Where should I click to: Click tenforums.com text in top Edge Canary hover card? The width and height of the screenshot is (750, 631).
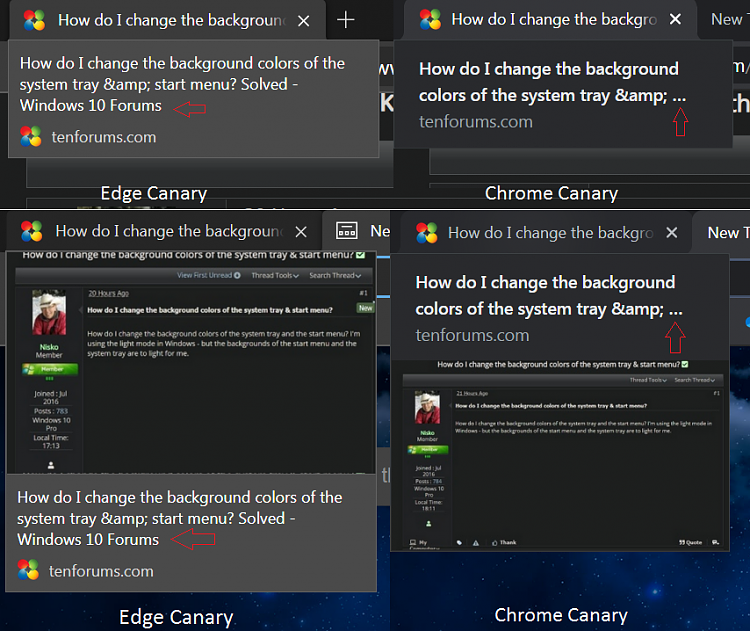pyautogui.click(x=104, y=137)
